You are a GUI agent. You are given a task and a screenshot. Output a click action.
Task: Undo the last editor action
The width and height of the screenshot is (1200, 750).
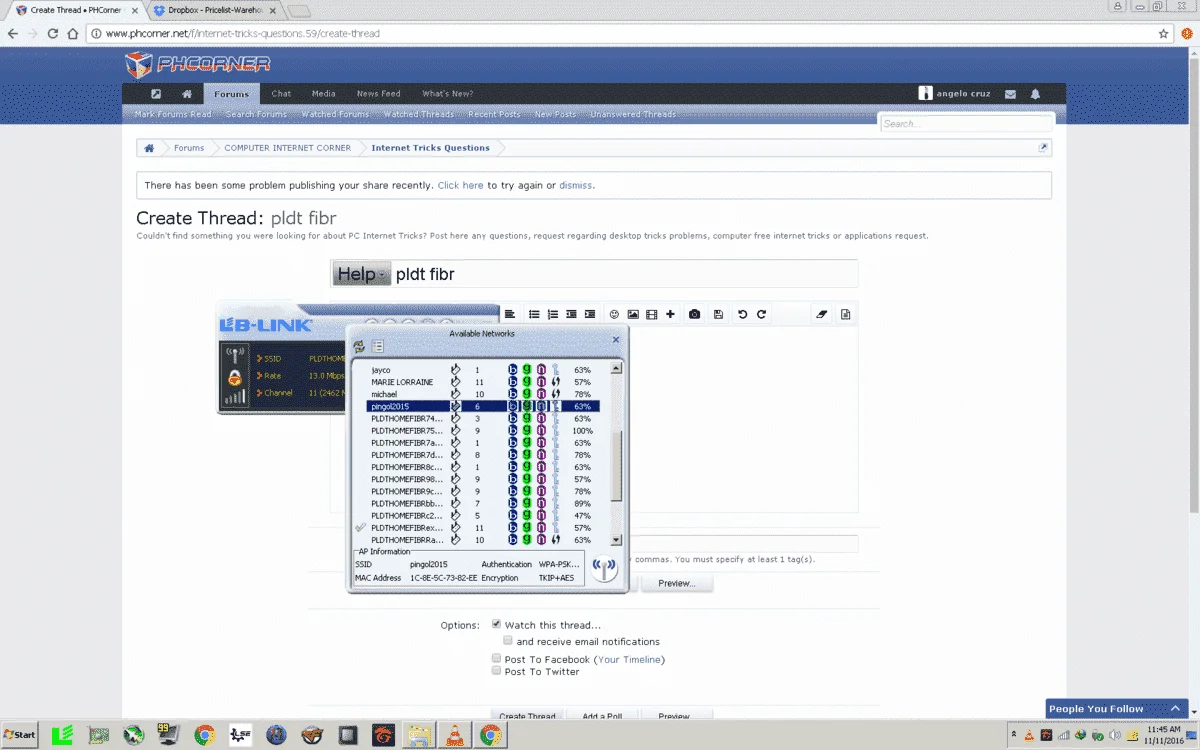[x=742, y=314]
